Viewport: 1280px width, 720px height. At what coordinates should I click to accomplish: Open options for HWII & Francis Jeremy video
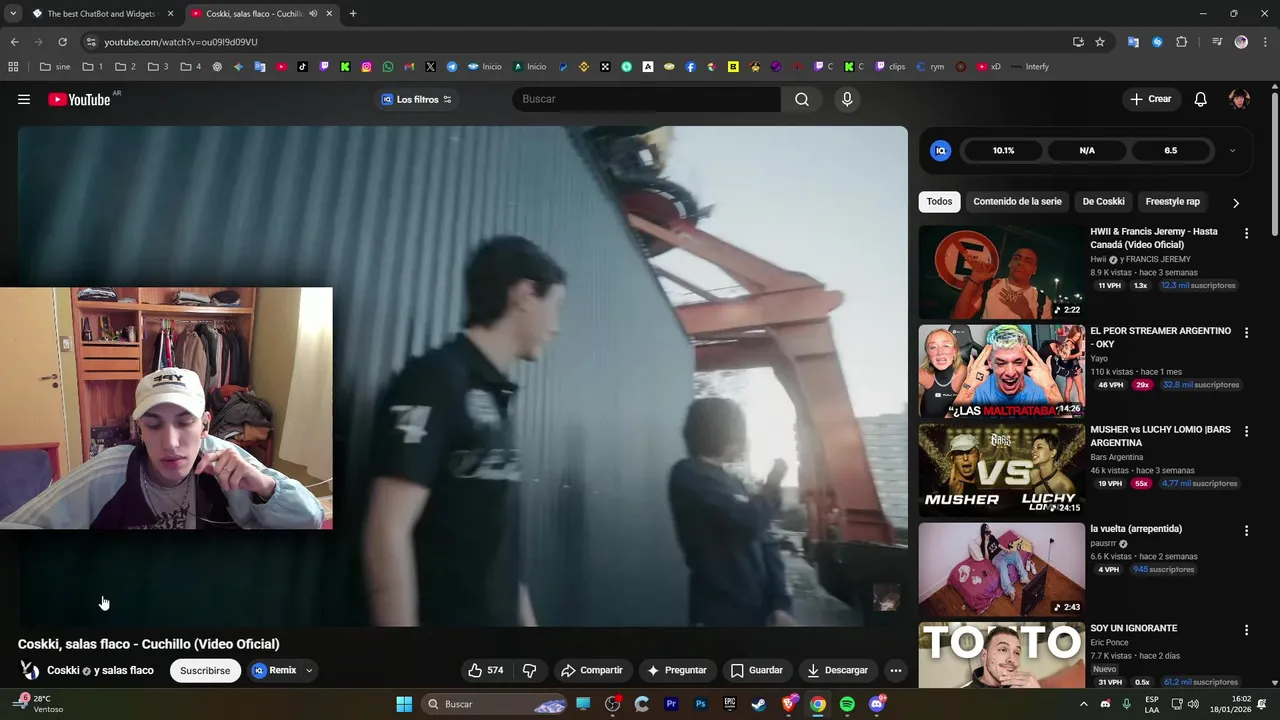1246,233
